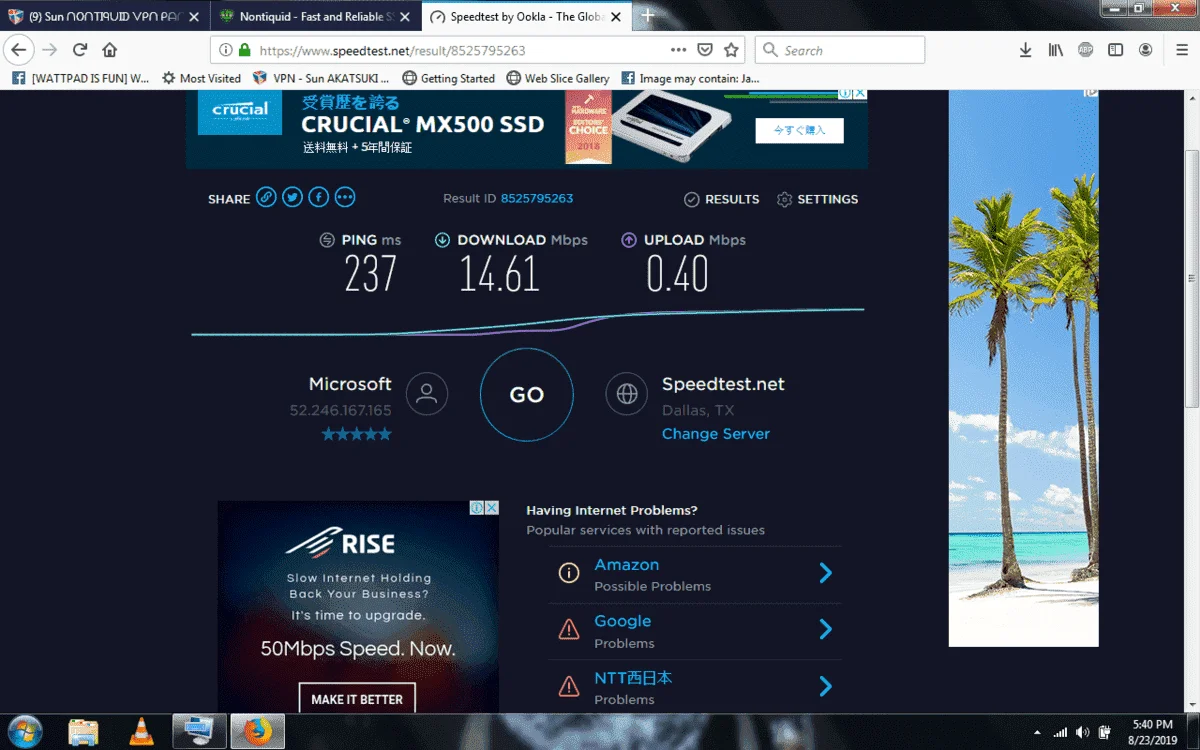Open the Most Visited bookmarks folder
The height and width of the screenshot is (750, 1200).
coord(201,78)
